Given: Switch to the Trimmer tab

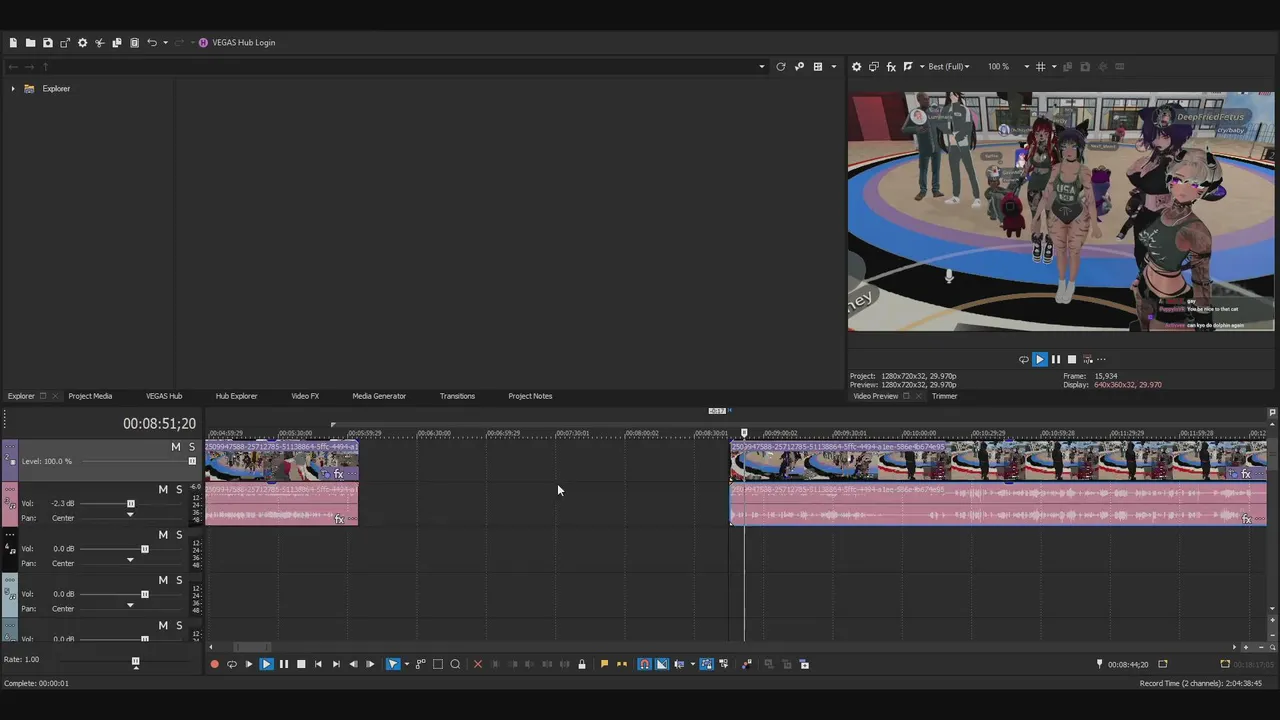Looking at the screenshot, I should [945, 396].
